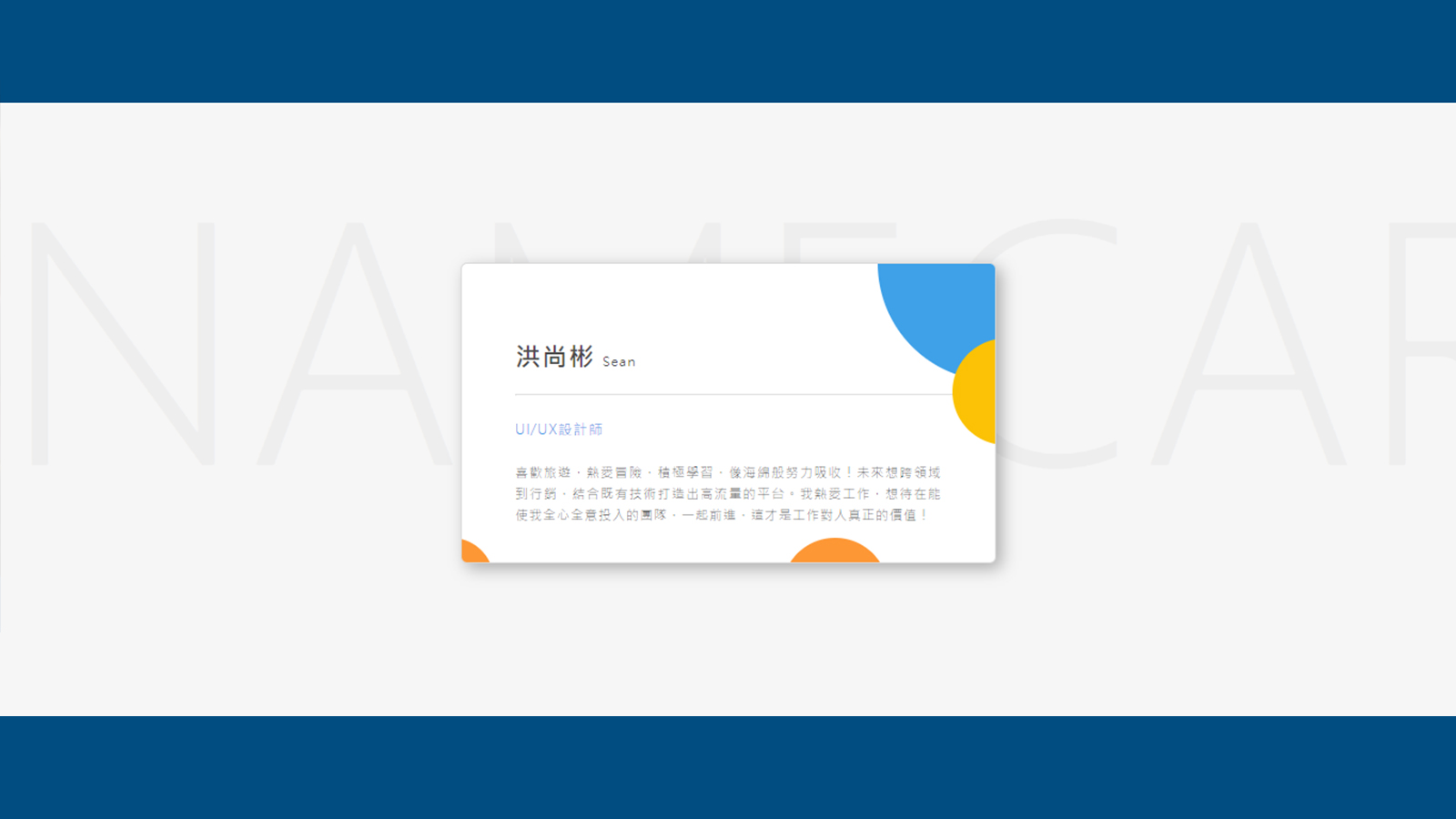The image size is (1456, 819).
Task: Click the last line starting with 使我全心全意
Action: coord(722,515)
